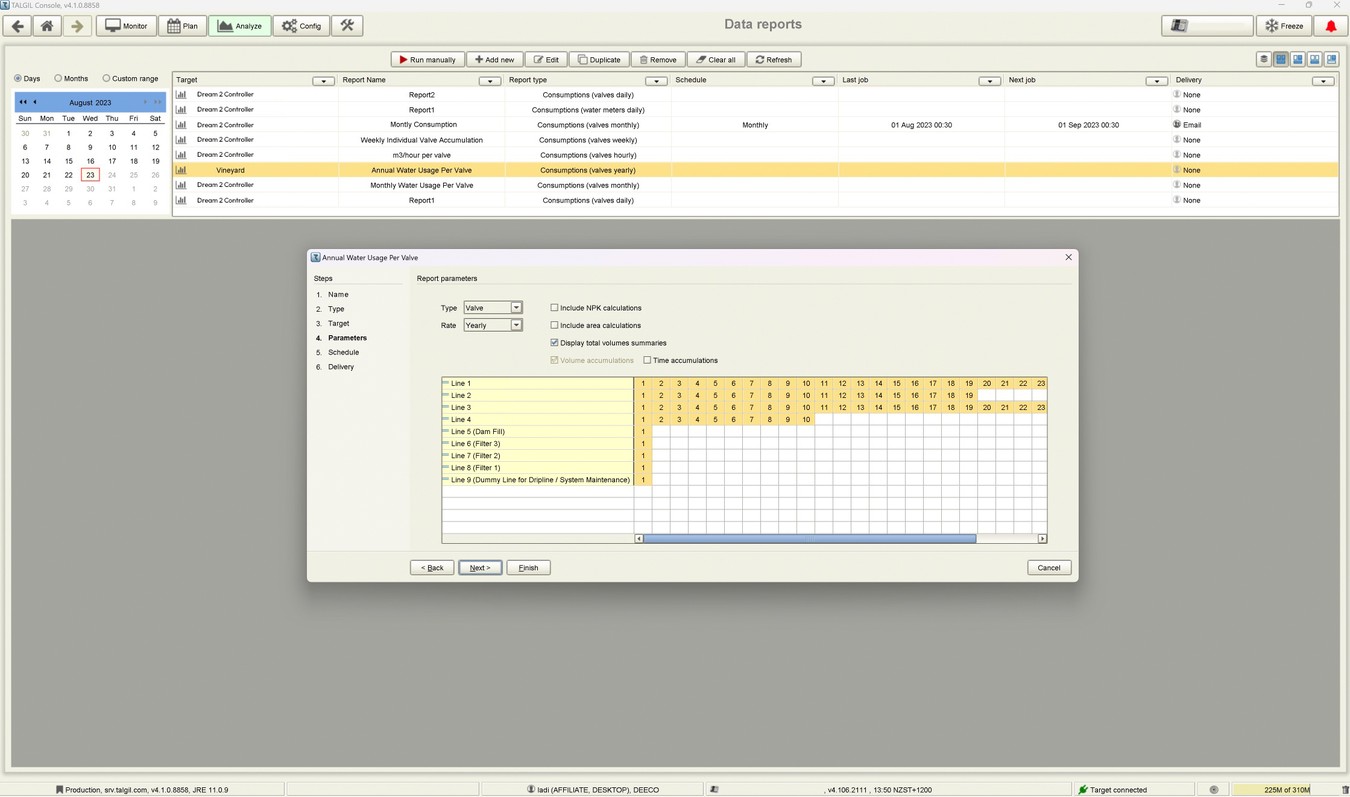
Task: Open the Schedule column filter dropdown
Action: [x=823, y=81]
